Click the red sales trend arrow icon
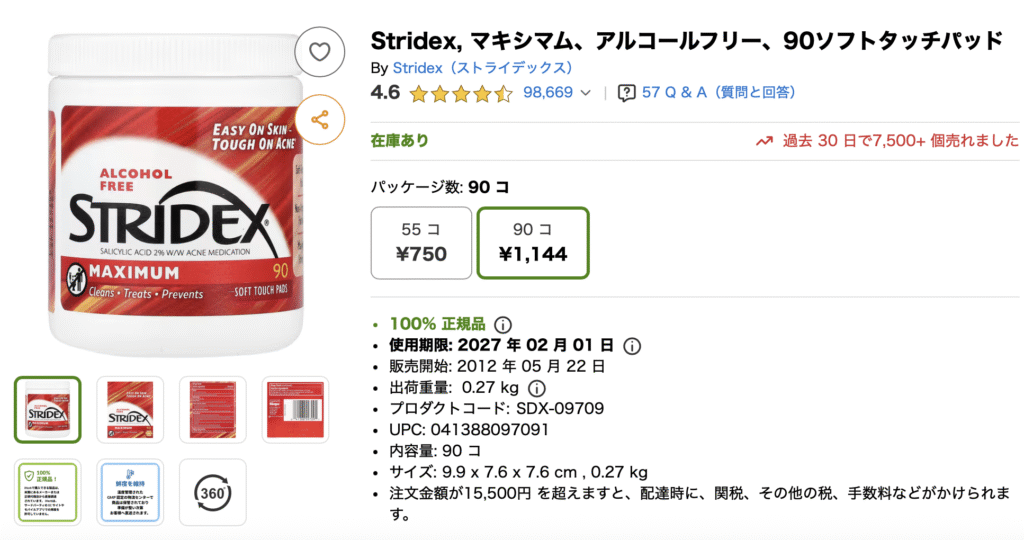The width and height of the screenshot is (1024, 540). (x=764, y=141)
